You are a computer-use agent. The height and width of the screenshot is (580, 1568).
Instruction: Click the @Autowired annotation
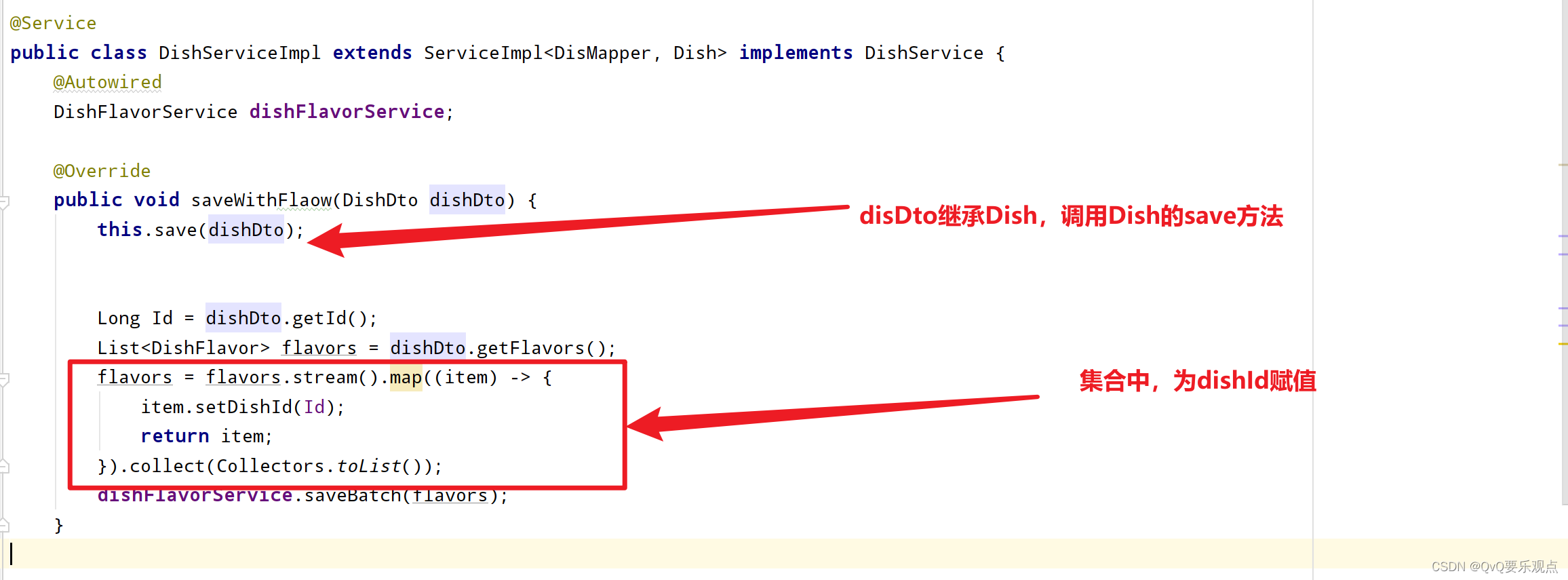click(x=108, y=82)
